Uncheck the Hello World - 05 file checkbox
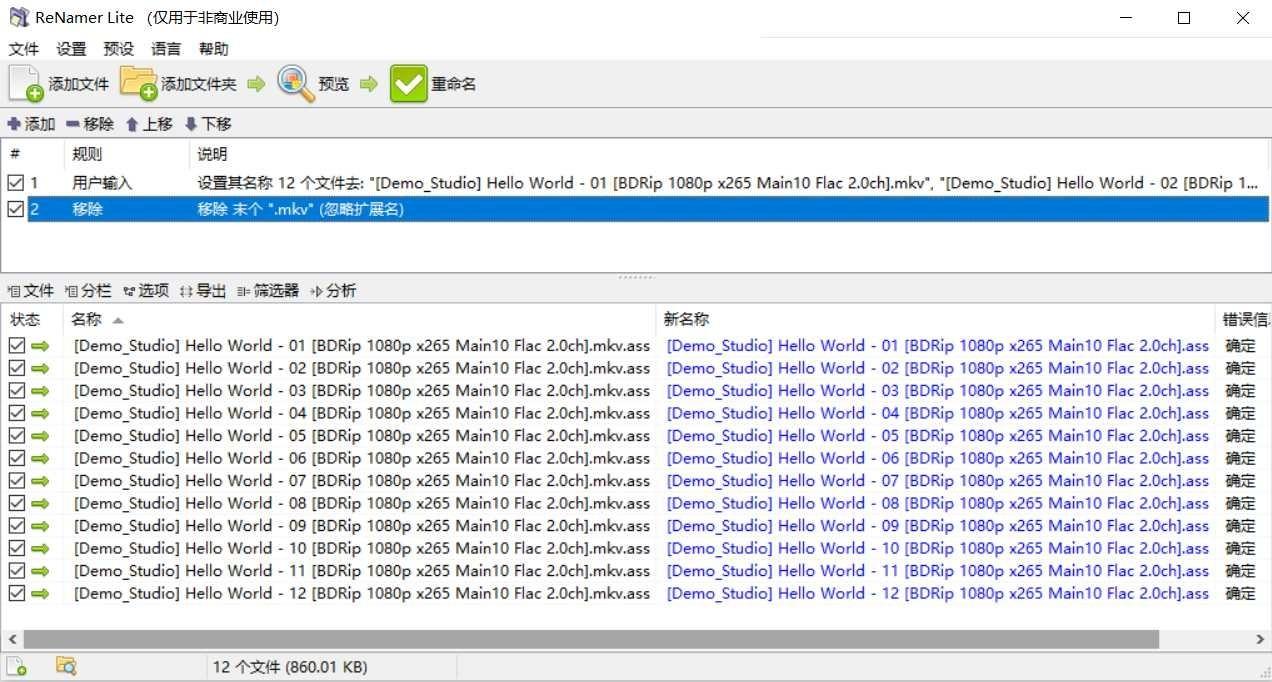The height and width of the screenshot is (682, 1272). click(16, 436)
